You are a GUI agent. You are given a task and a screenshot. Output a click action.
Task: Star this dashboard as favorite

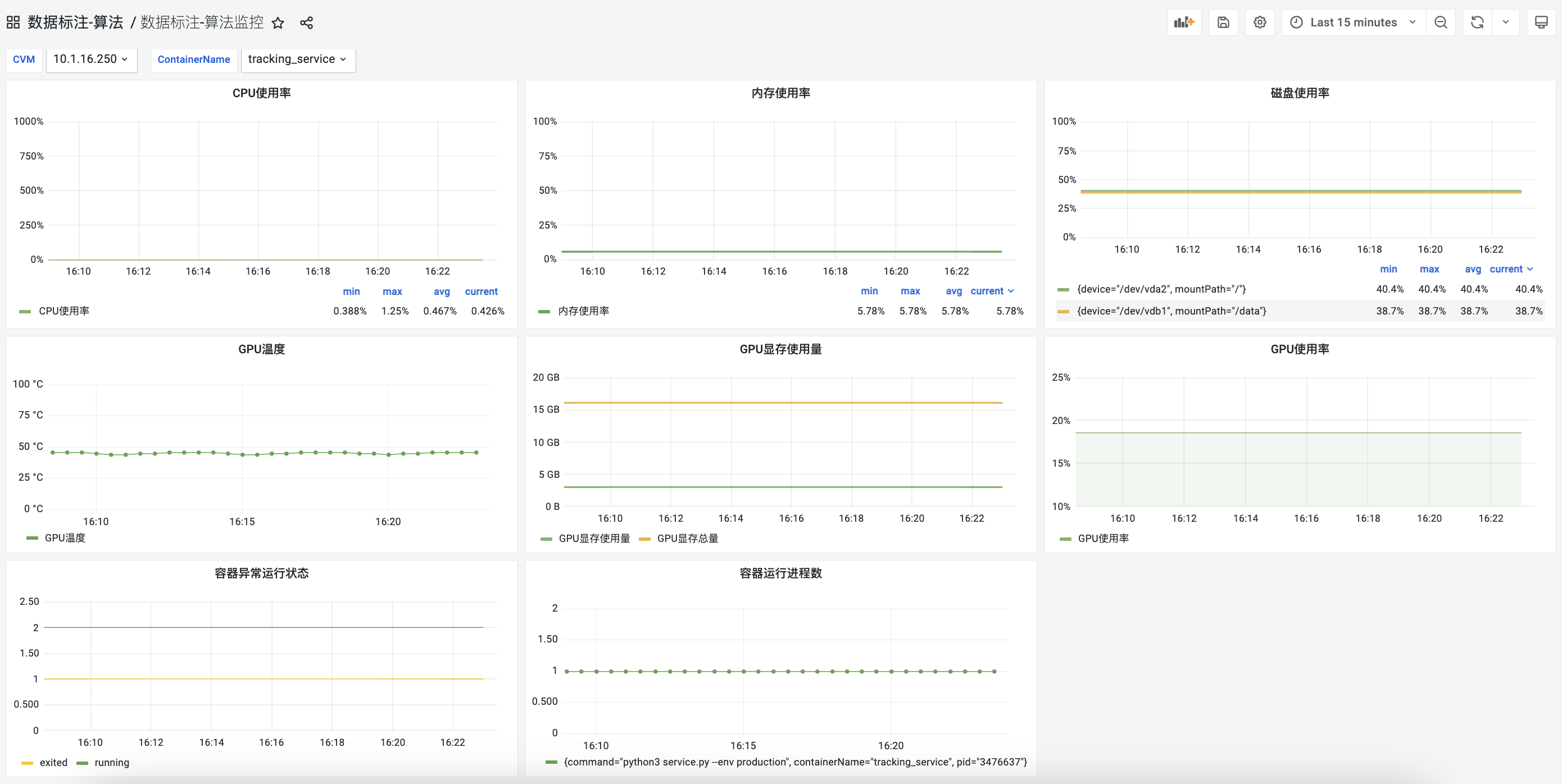click(278, 23)
